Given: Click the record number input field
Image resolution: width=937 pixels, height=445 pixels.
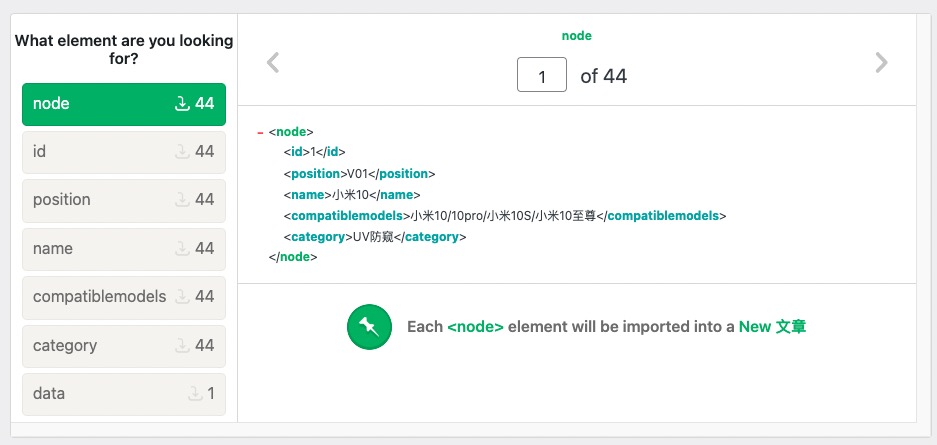Looking at the screenshot, I should [x=542, y=75].
